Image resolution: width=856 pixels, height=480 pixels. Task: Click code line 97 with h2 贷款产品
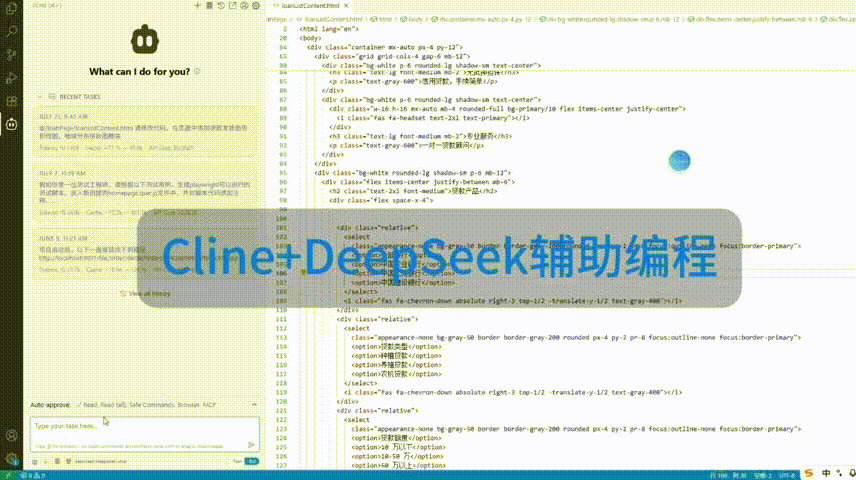coord(413,191)
